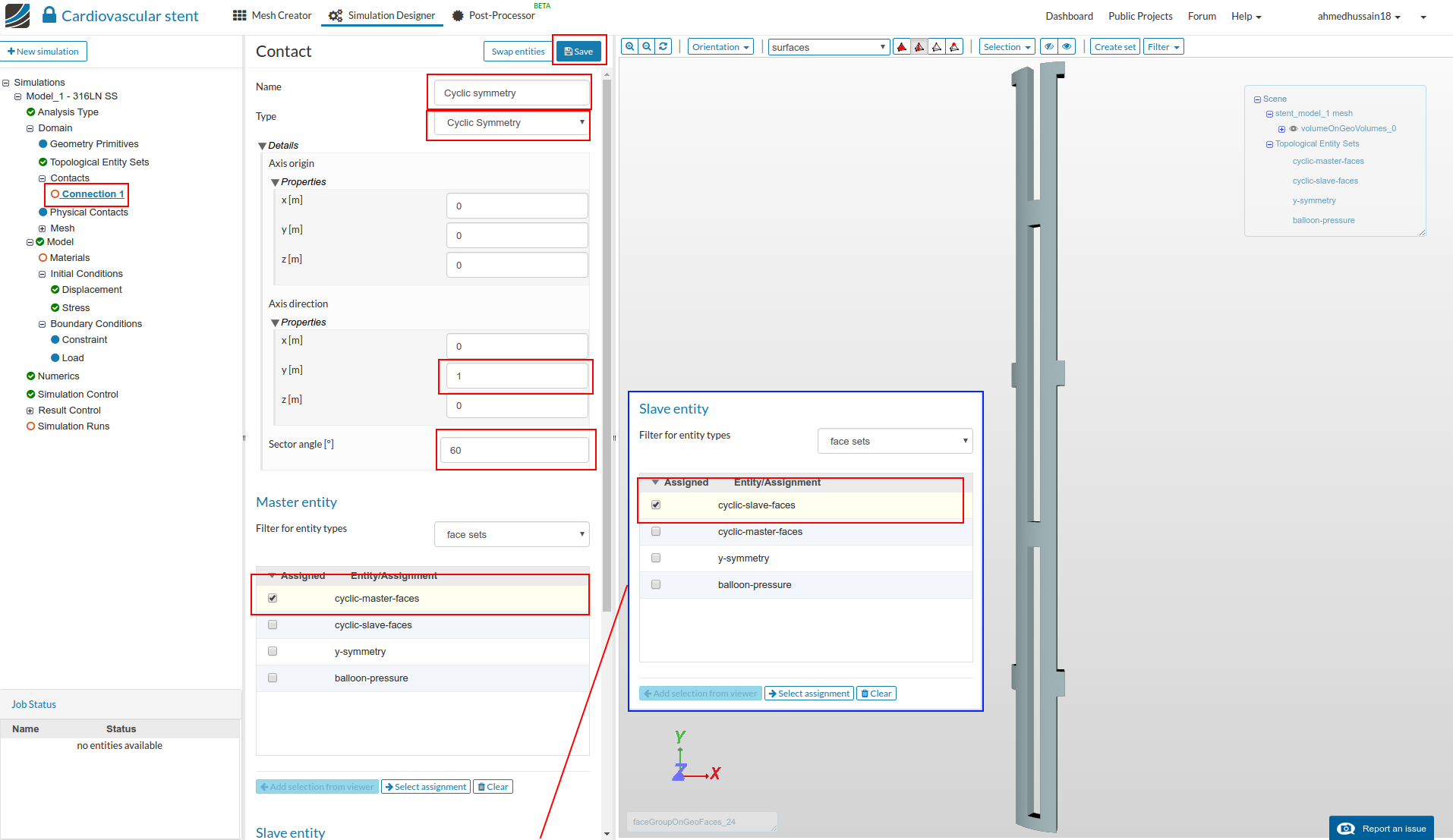Uncheck cyclic-master-faces in Master entity list
Viewport: 1453px width, 840px height.
coord(273,599)
